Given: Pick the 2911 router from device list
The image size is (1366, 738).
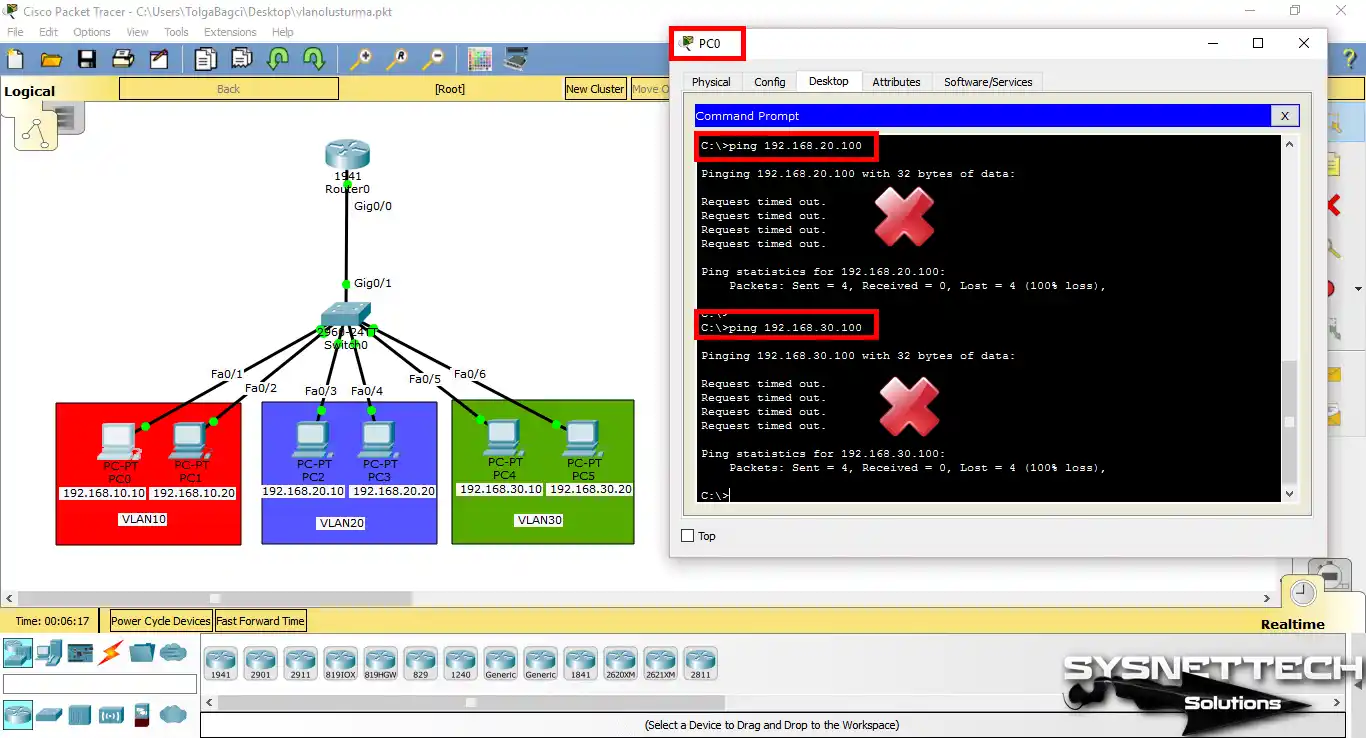Looking at the screenshot, I should (x=300, y=663).
